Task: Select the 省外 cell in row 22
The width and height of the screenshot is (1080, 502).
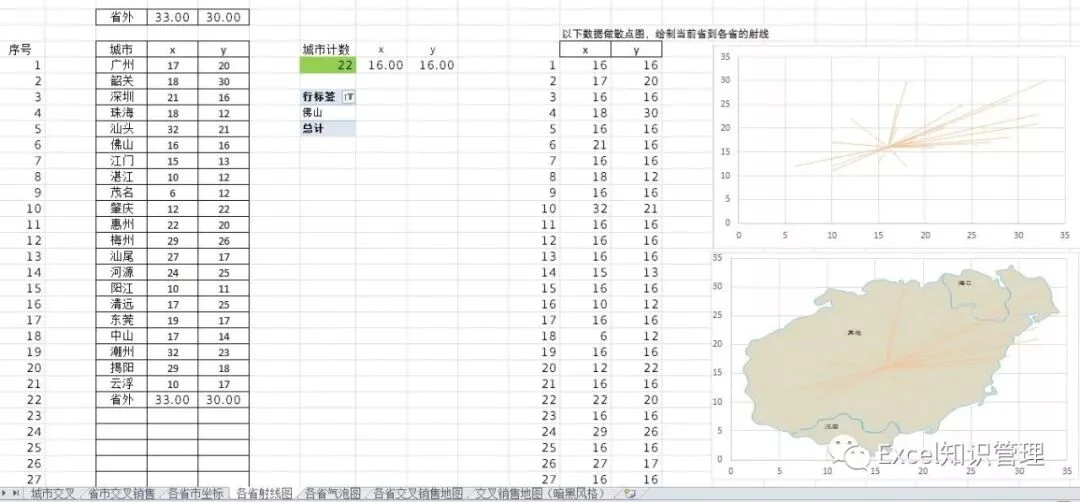Action: 121,399
